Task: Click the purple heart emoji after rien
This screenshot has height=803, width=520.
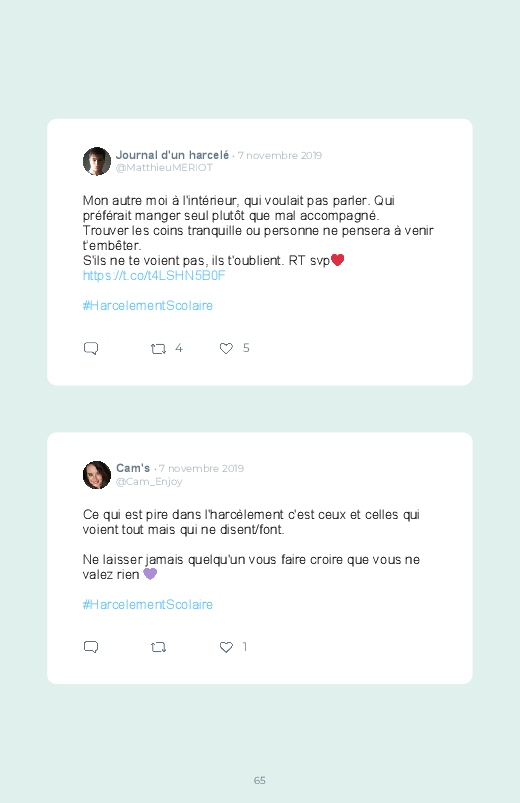Action: [x=150, y=574]
